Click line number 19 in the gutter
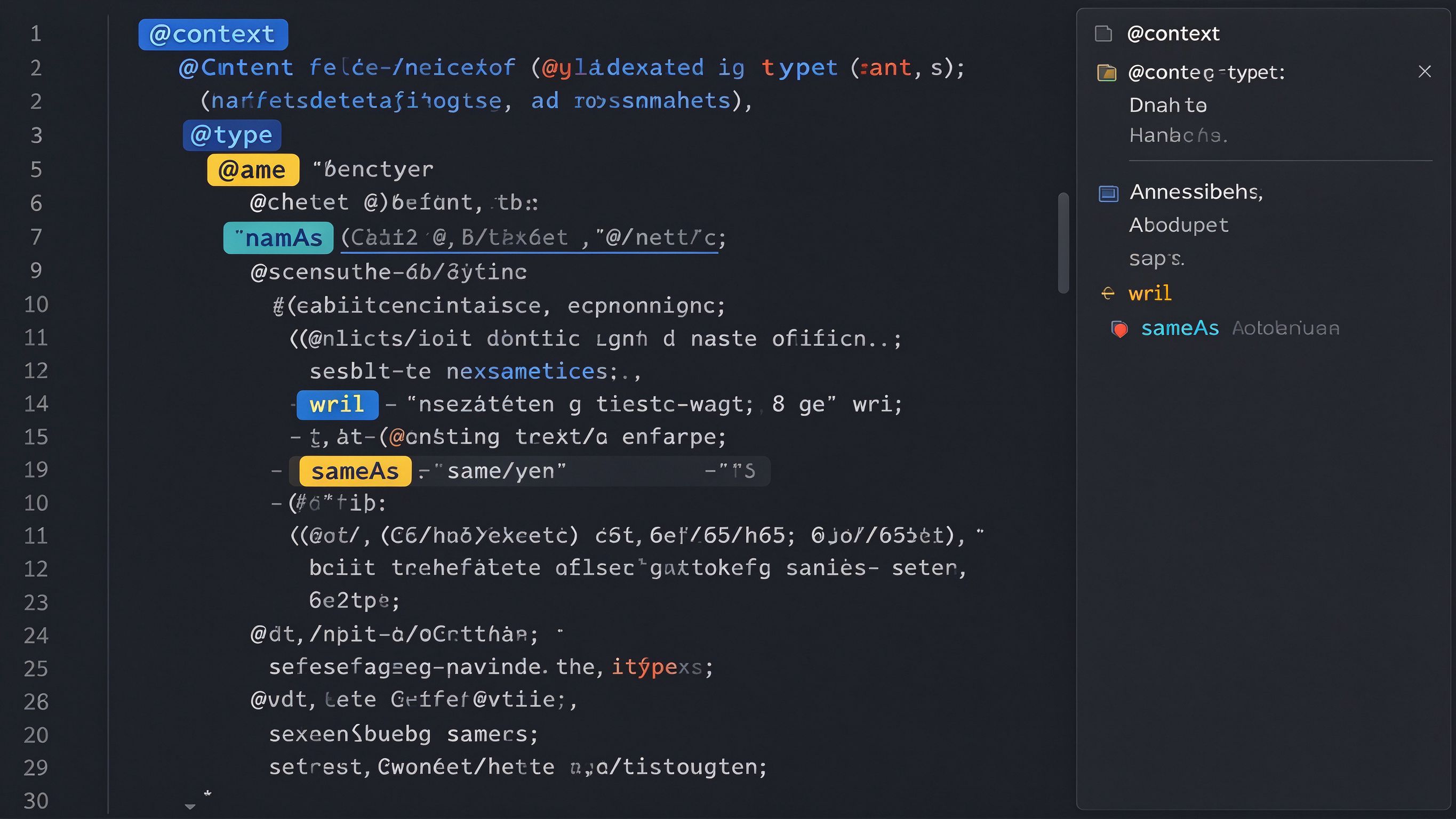The image size is (1456, 819). tap(36, 470)
